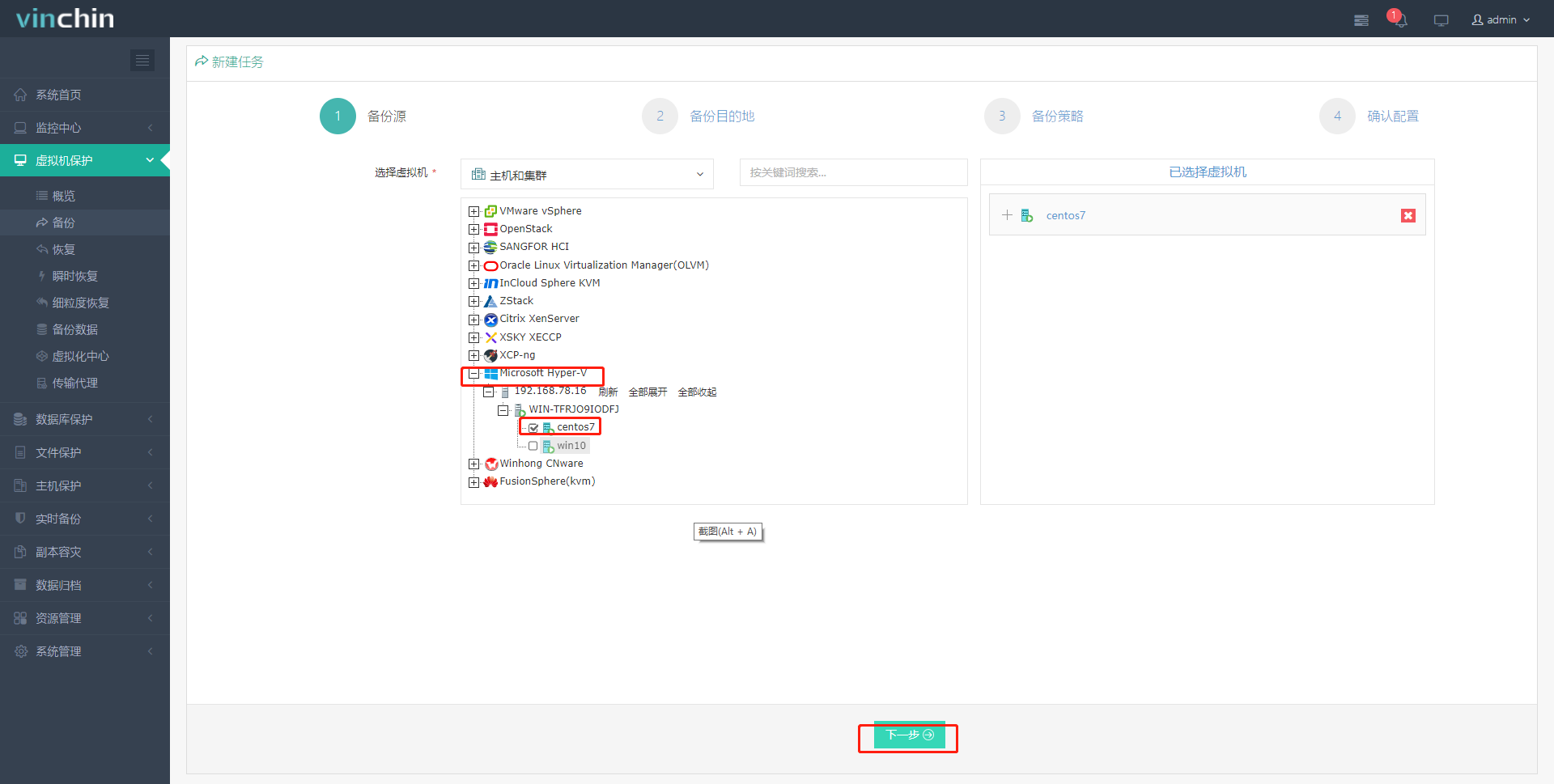This screenshot has width=1554, height=784.
Task: Expand the XSKY XECCP tree node
Action: point(473,337)
